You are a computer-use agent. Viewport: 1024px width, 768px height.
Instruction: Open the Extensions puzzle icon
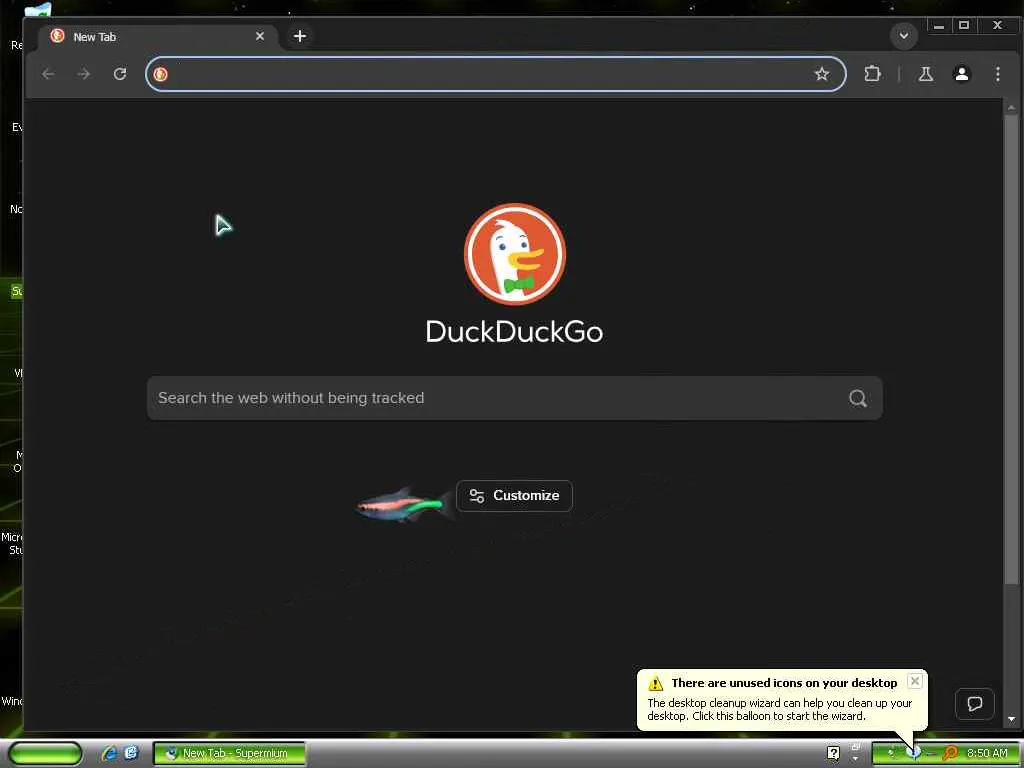(872, 74)
